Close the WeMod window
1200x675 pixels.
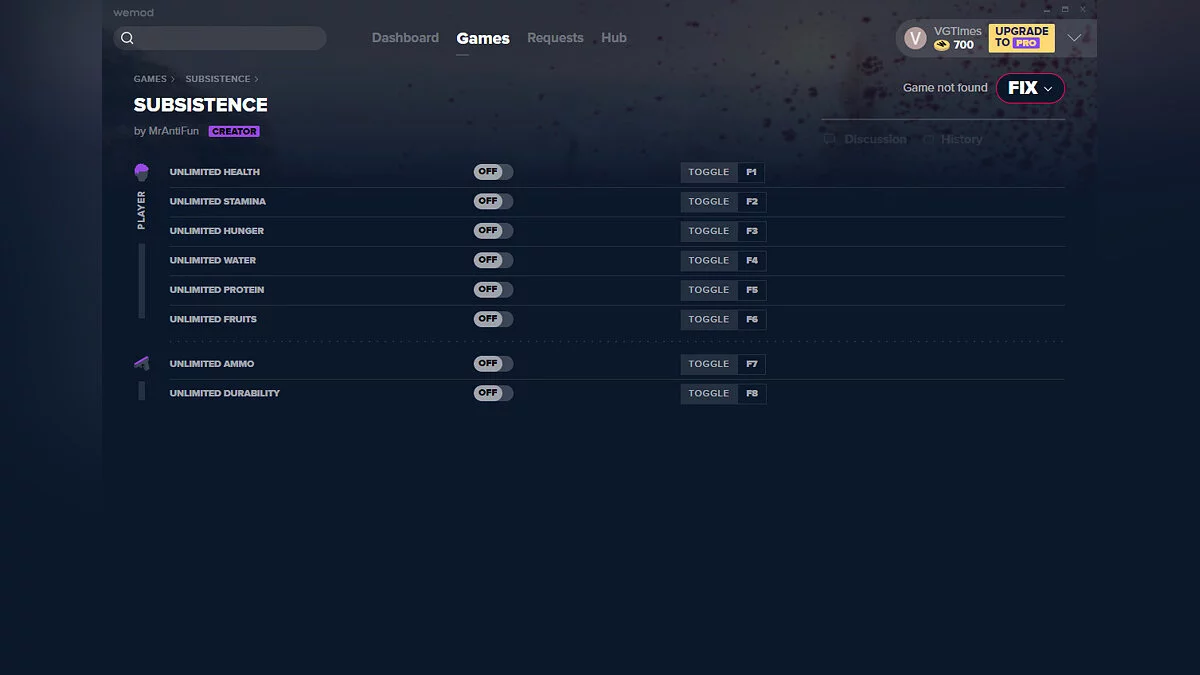[1085, 9]
